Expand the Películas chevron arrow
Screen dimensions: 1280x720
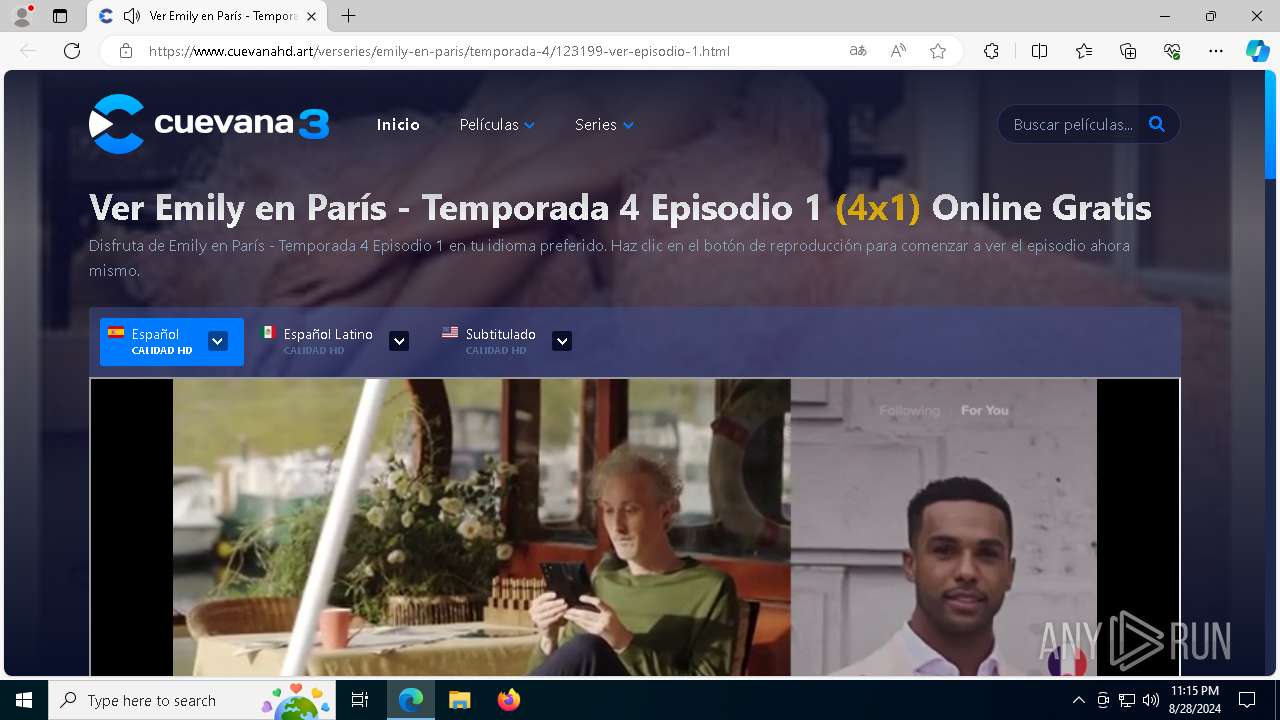tap(529, 125)
